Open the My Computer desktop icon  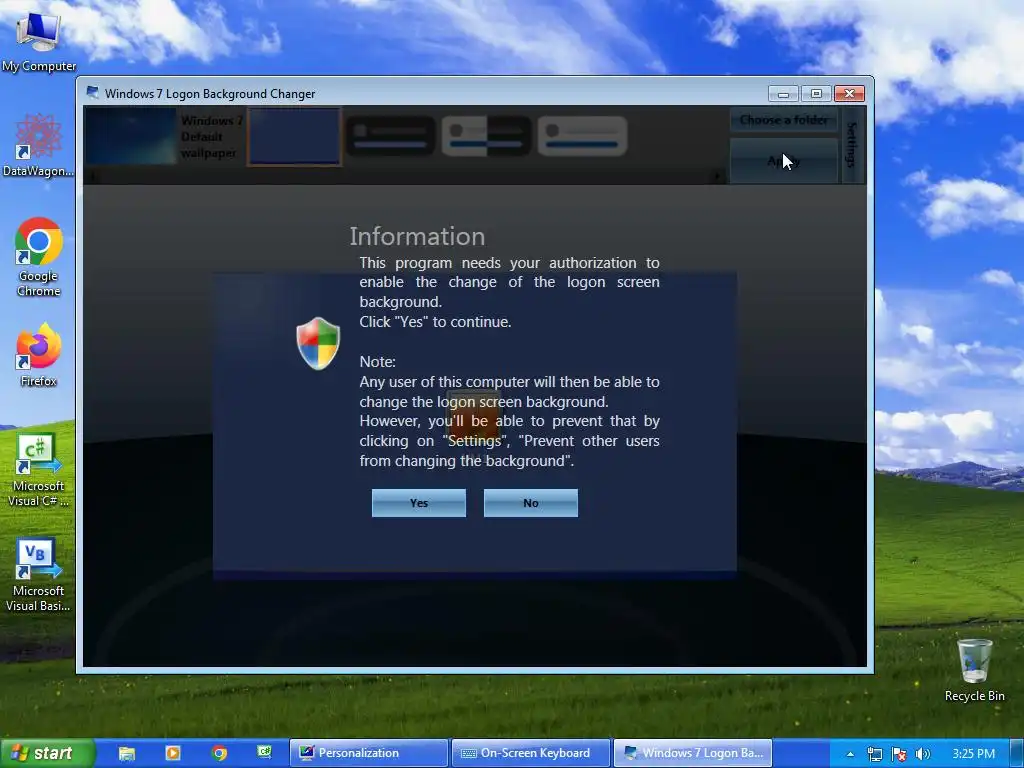pyautogui.click(x=39, y=42)
